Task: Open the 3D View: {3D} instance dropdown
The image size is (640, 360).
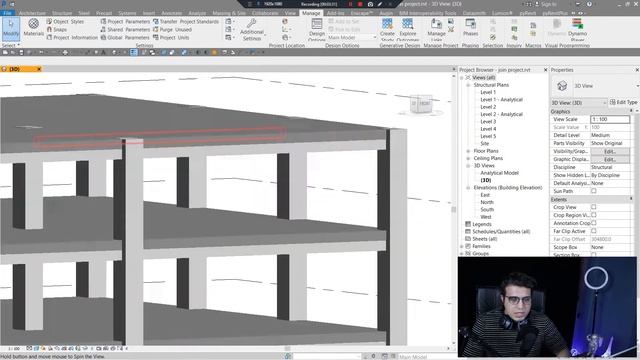Action: click(579, 103)
